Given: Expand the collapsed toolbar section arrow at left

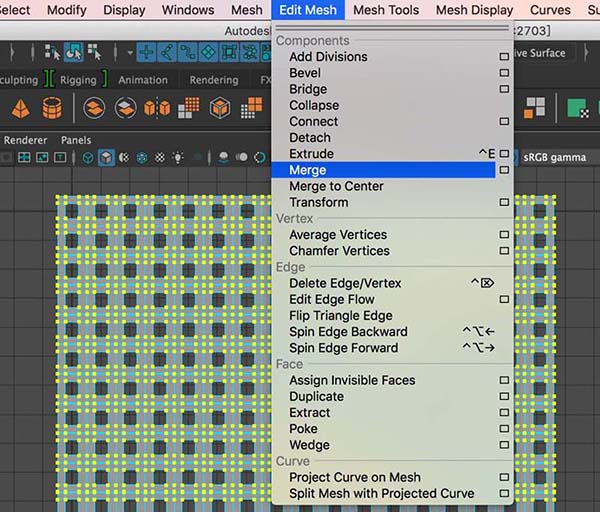Looking at the screenshot, I should coord(12,52).
